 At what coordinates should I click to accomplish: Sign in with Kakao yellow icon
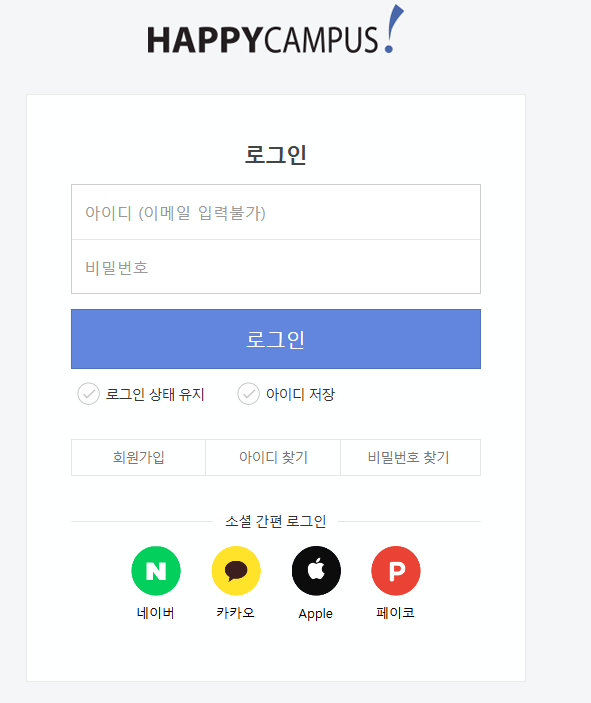[236, 571]
